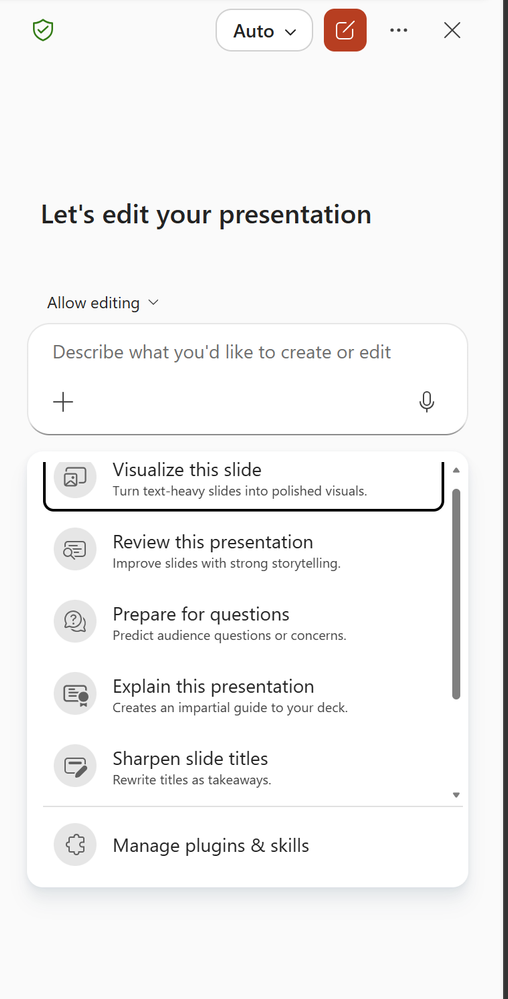The width and height of the screenshot is (508, 999).
Task: Start a new chat with the red compose icon
Action: (x=345, y=30)
